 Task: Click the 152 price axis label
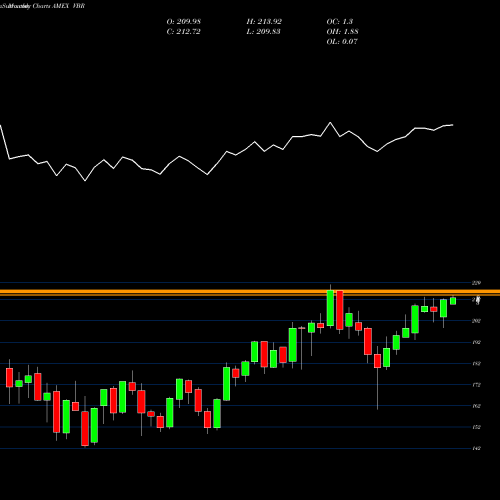click(476, 427)
